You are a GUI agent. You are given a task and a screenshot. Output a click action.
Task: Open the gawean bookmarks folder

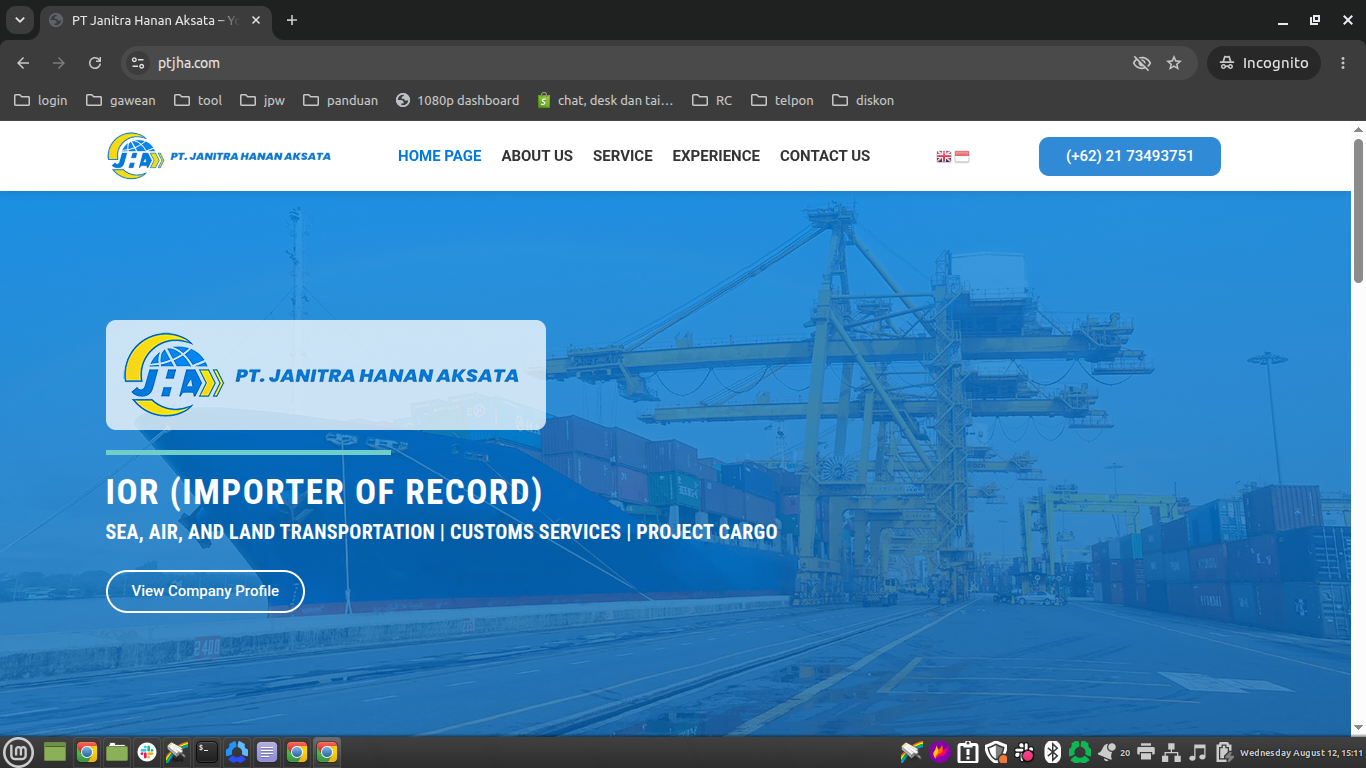pos(121,100)
